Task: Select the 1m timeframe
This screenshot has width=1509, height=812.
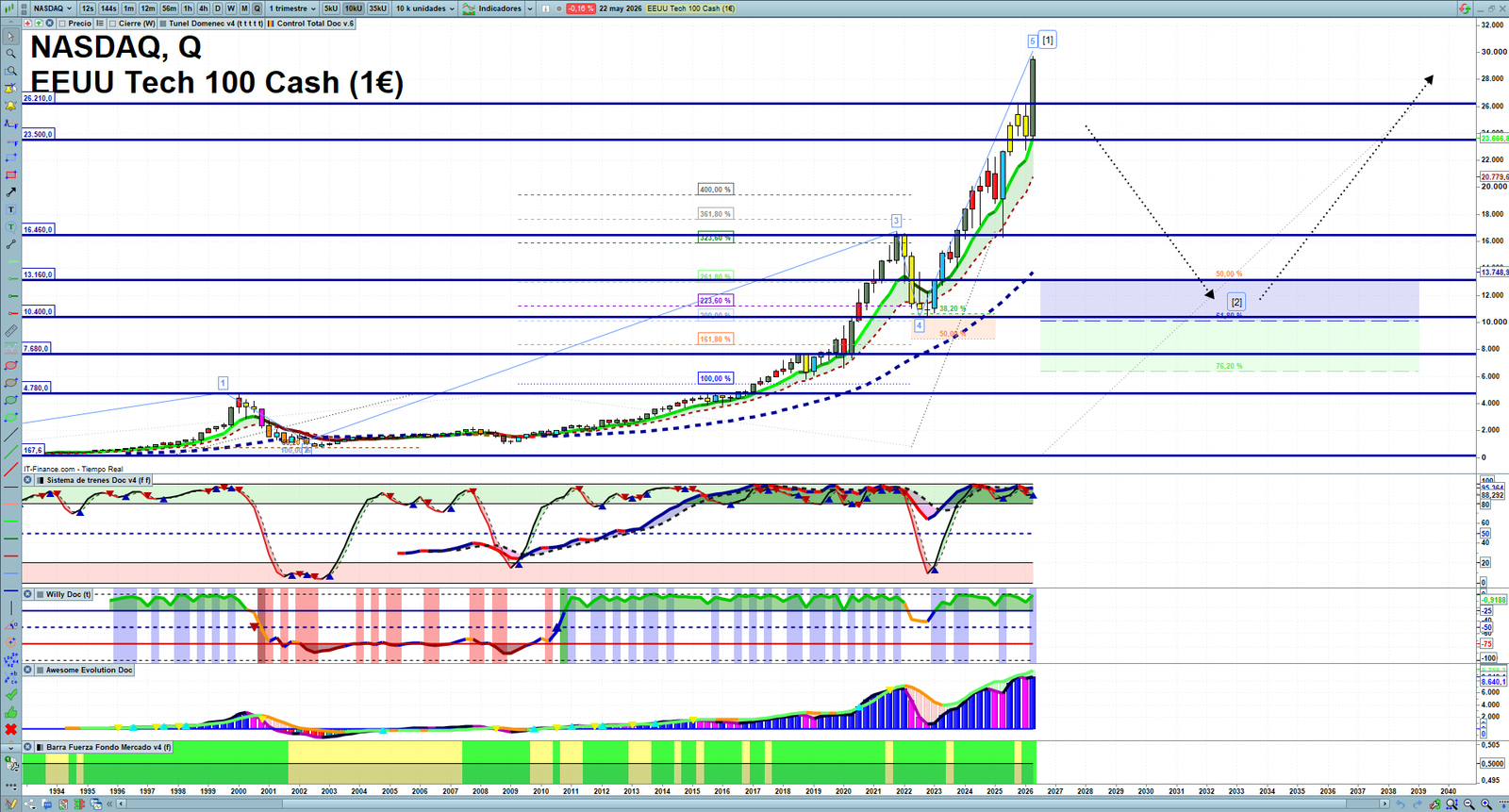Action: (x=128, y=8)
